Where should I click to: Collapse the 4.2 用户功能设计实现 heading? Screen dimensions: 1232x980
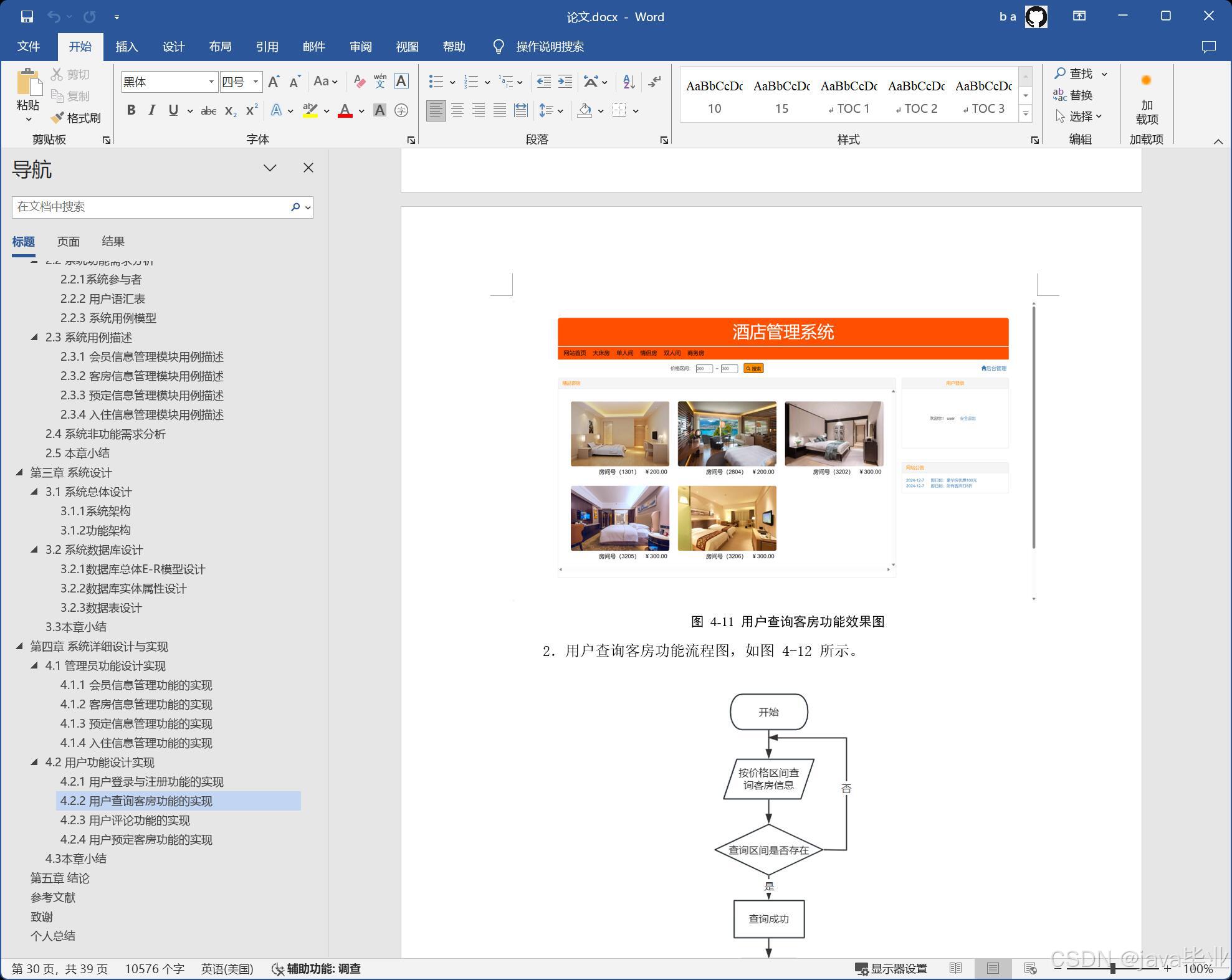coord(34,763)
